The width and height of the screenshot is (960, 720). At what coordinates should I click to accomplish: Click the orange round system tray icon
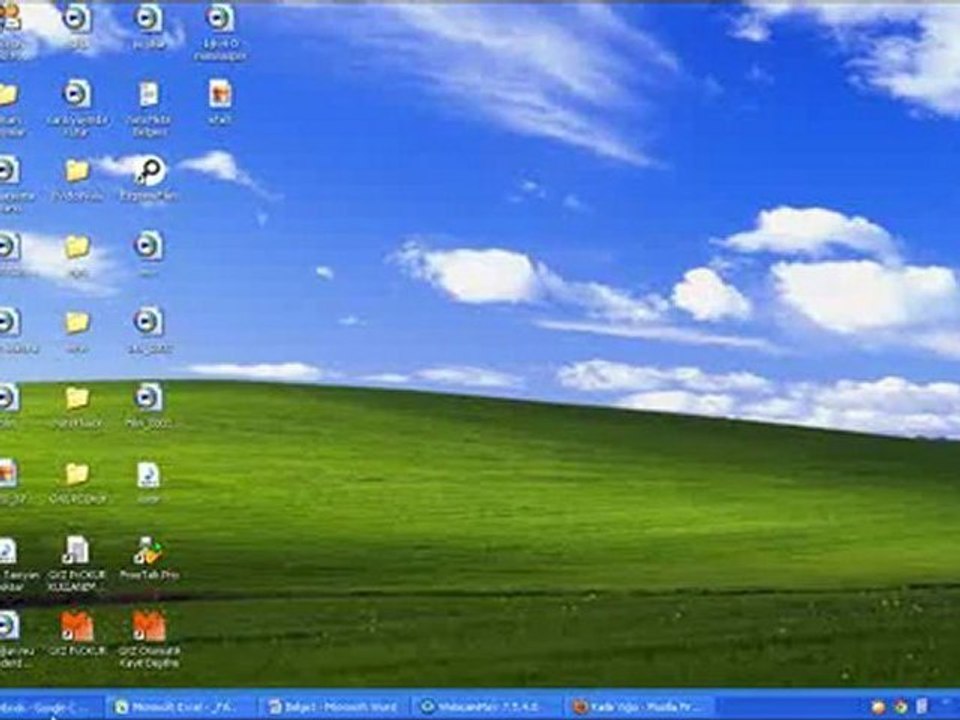click(878, 707)
